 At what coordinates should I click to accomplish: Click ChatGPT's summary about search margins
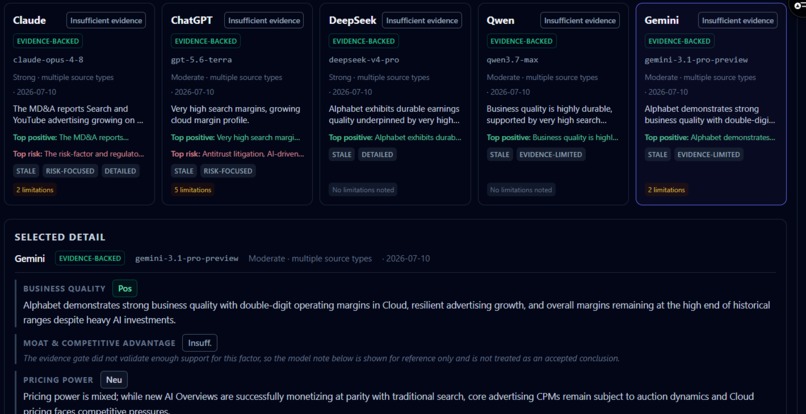click(x=235, y=115)
